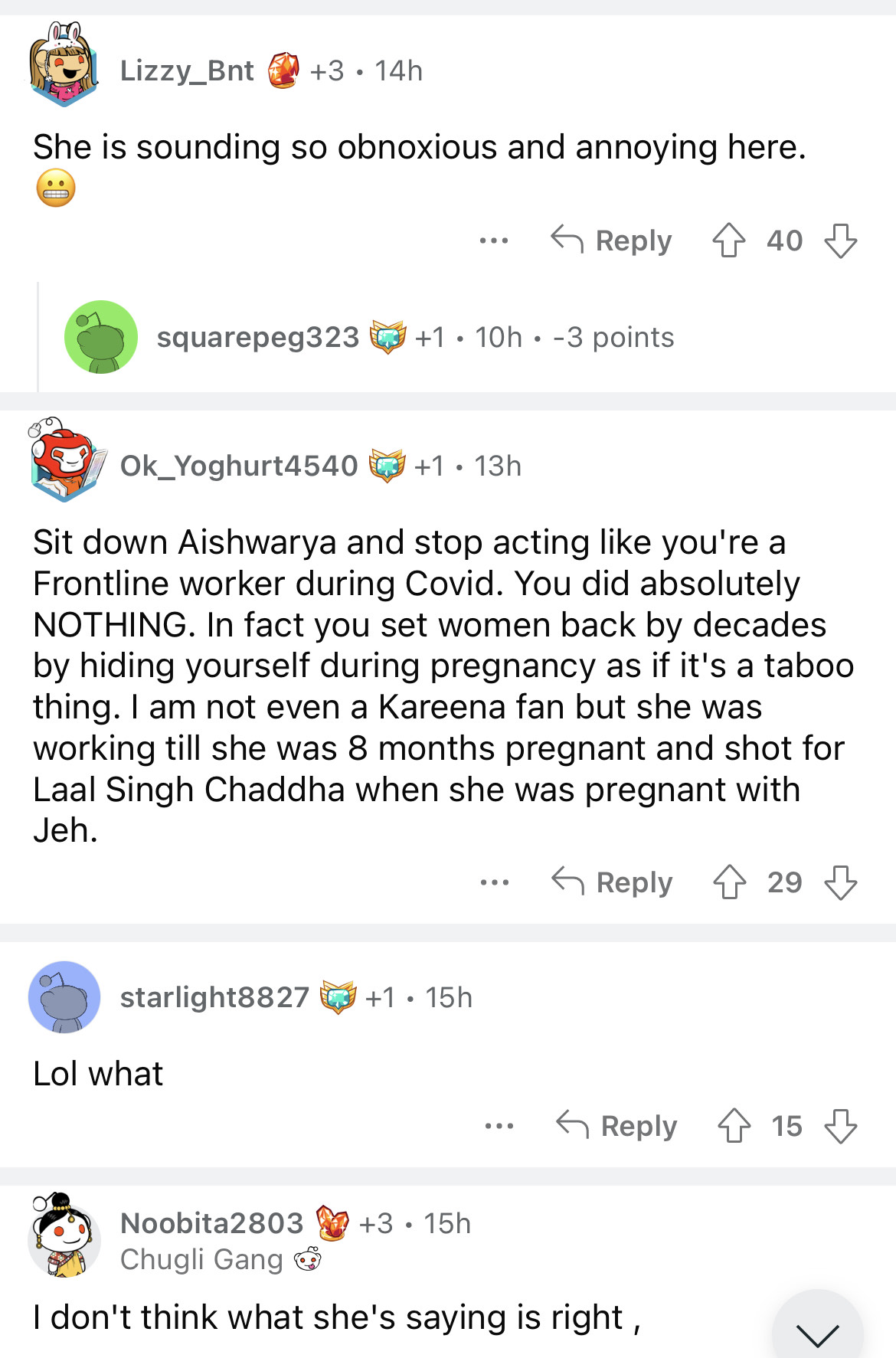Reply to Lizzy_Bnt's comment
Image resolution: width=896 pixels, height=1358 pixels.
(612, 241)
